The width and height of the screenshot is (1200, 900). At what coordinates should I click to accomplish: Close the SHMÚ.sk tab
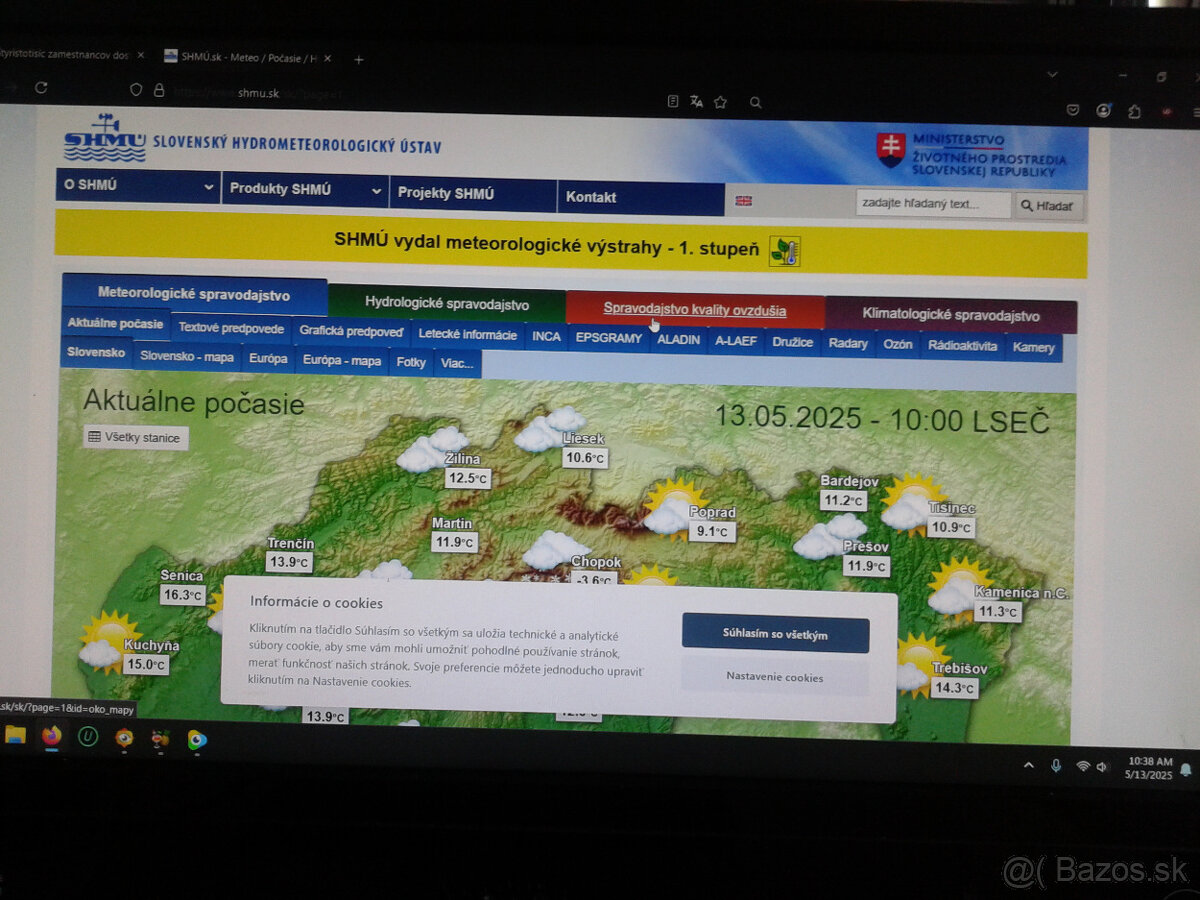[x=327, y=58]
